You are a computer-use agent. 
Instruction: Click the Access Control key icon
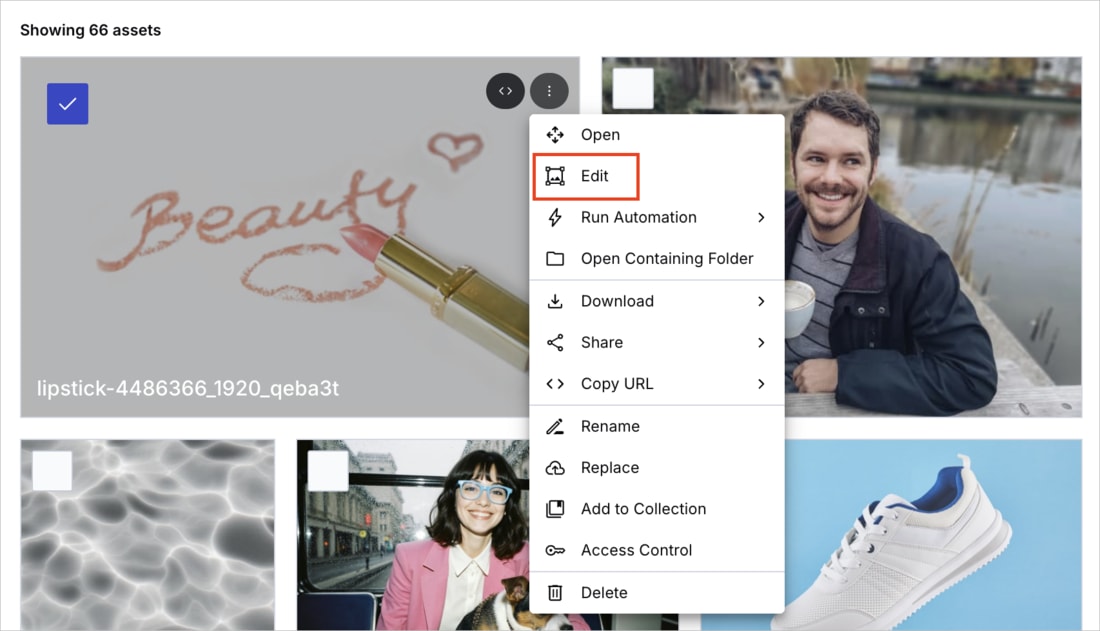click(x=555, y=551)
